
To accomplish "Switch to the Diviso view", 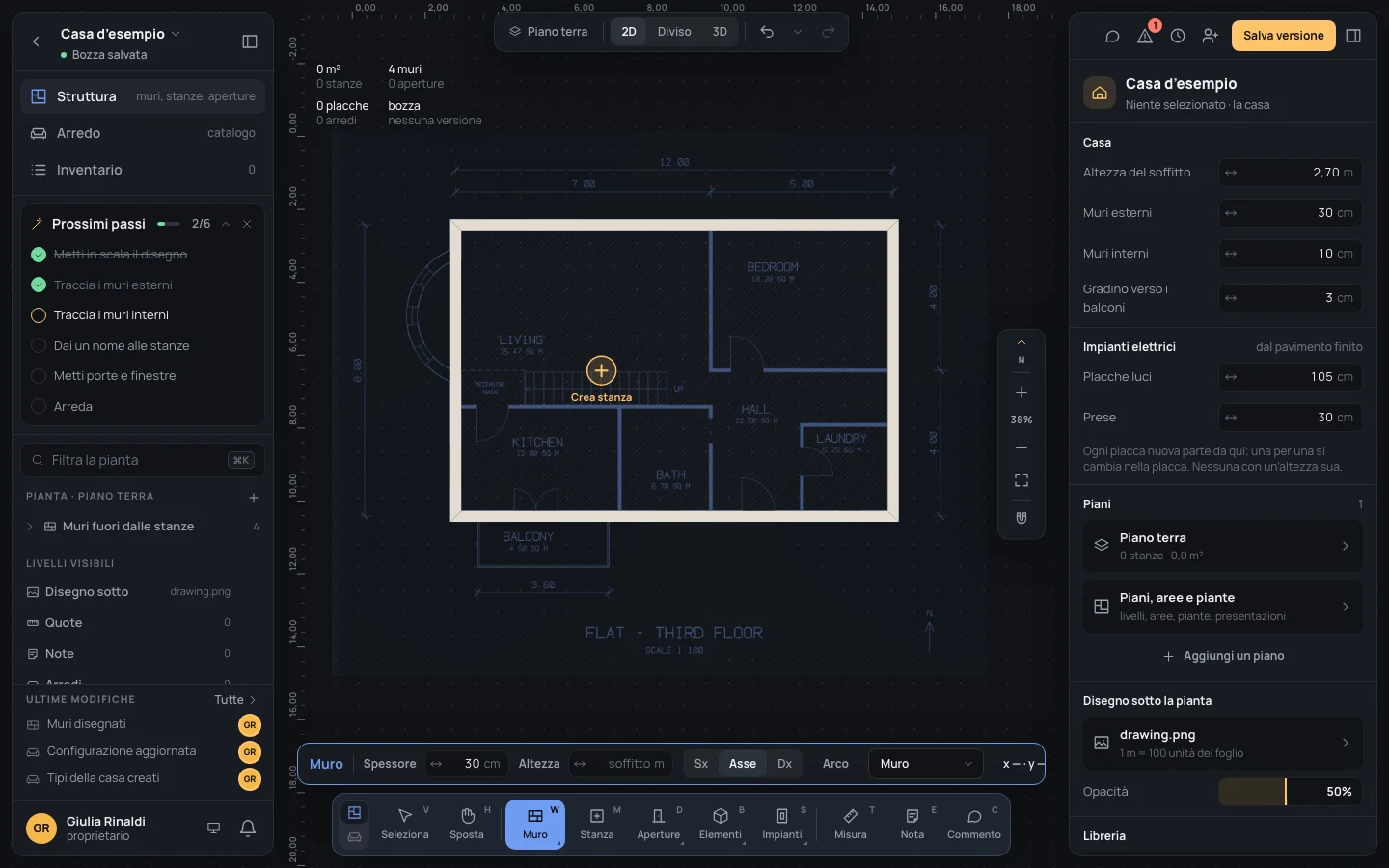I will (x=674, y=32).
